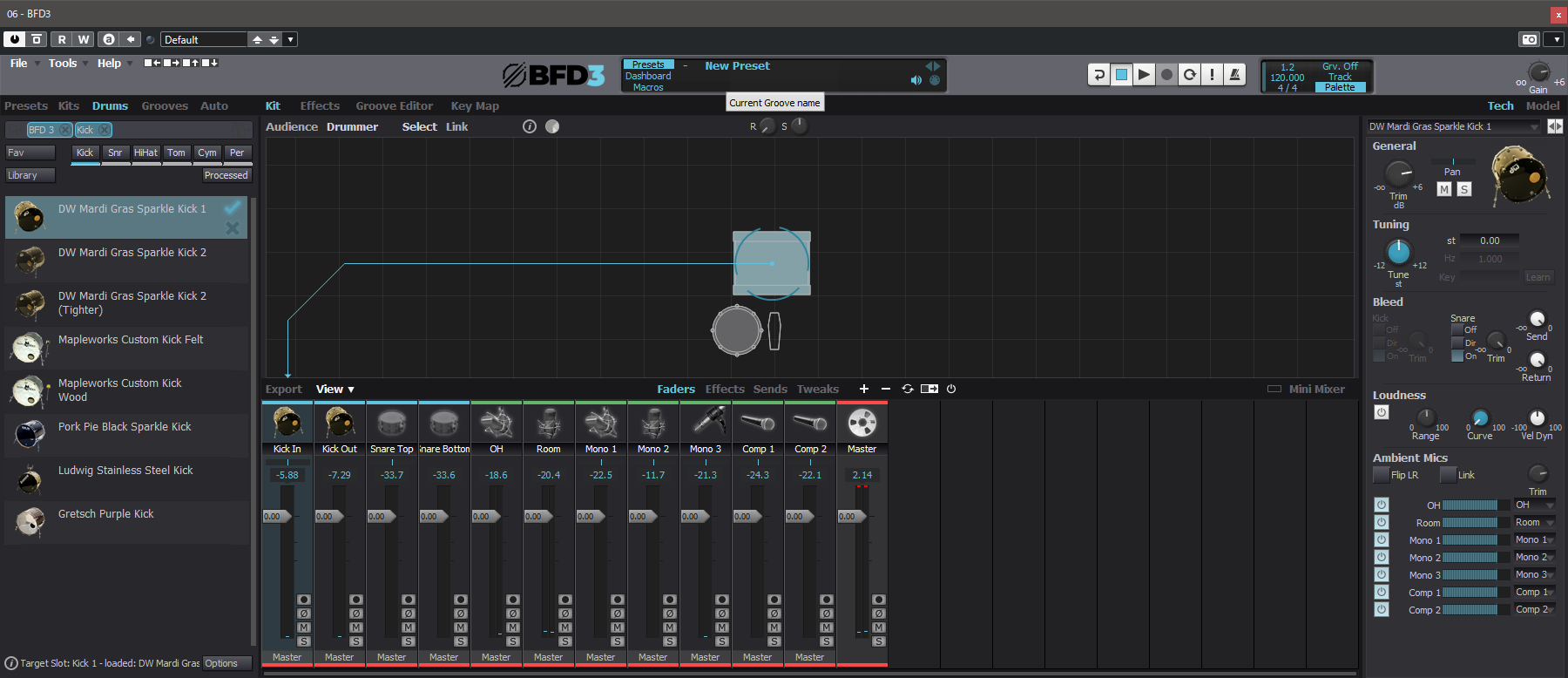Image resolution: width=1568 pixels, height=678 pixels.
Task: Select the OH channel microphone icon
Action: pyautogui.click(x=497, y=424)
